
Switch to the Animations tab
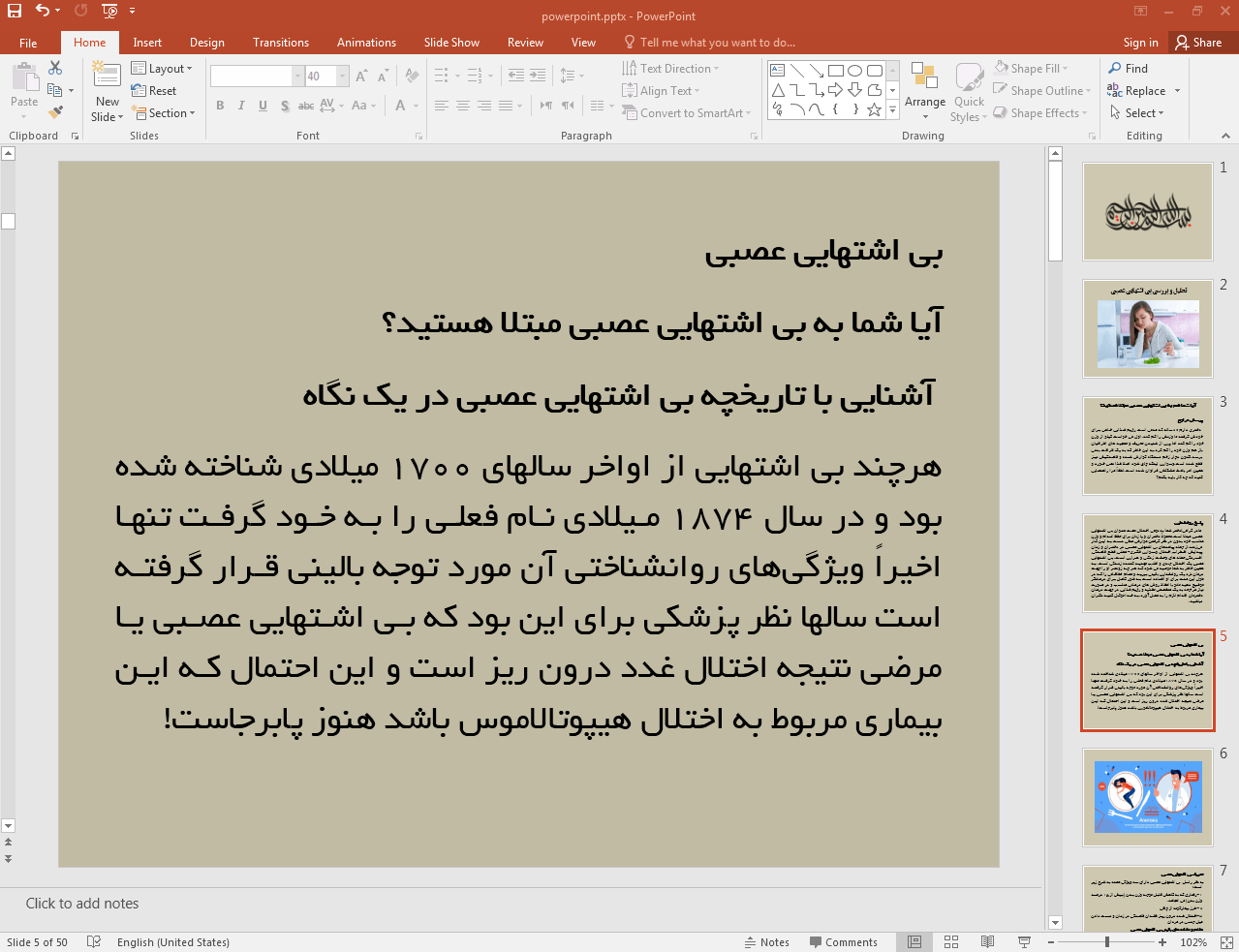pyautogui.click(x=366, y=43)
